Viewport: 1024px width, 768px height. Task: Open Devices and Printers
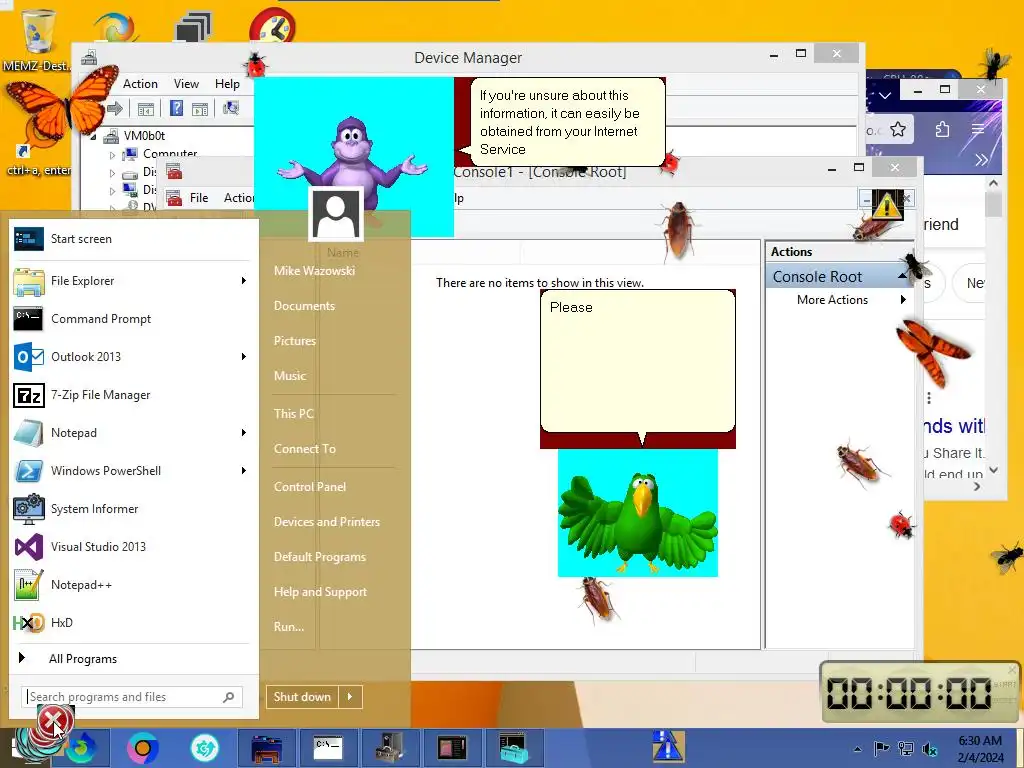[327, 522]
